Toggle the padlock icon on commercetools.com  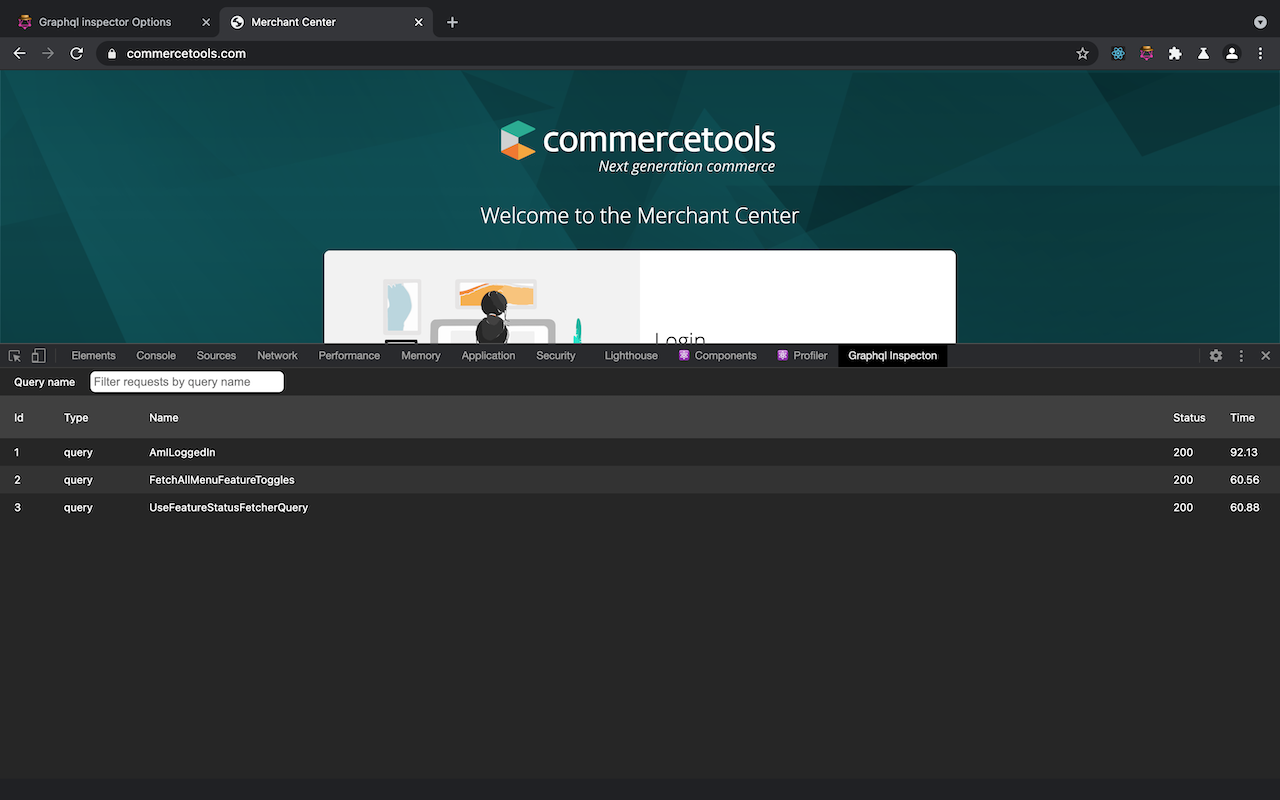111,53
